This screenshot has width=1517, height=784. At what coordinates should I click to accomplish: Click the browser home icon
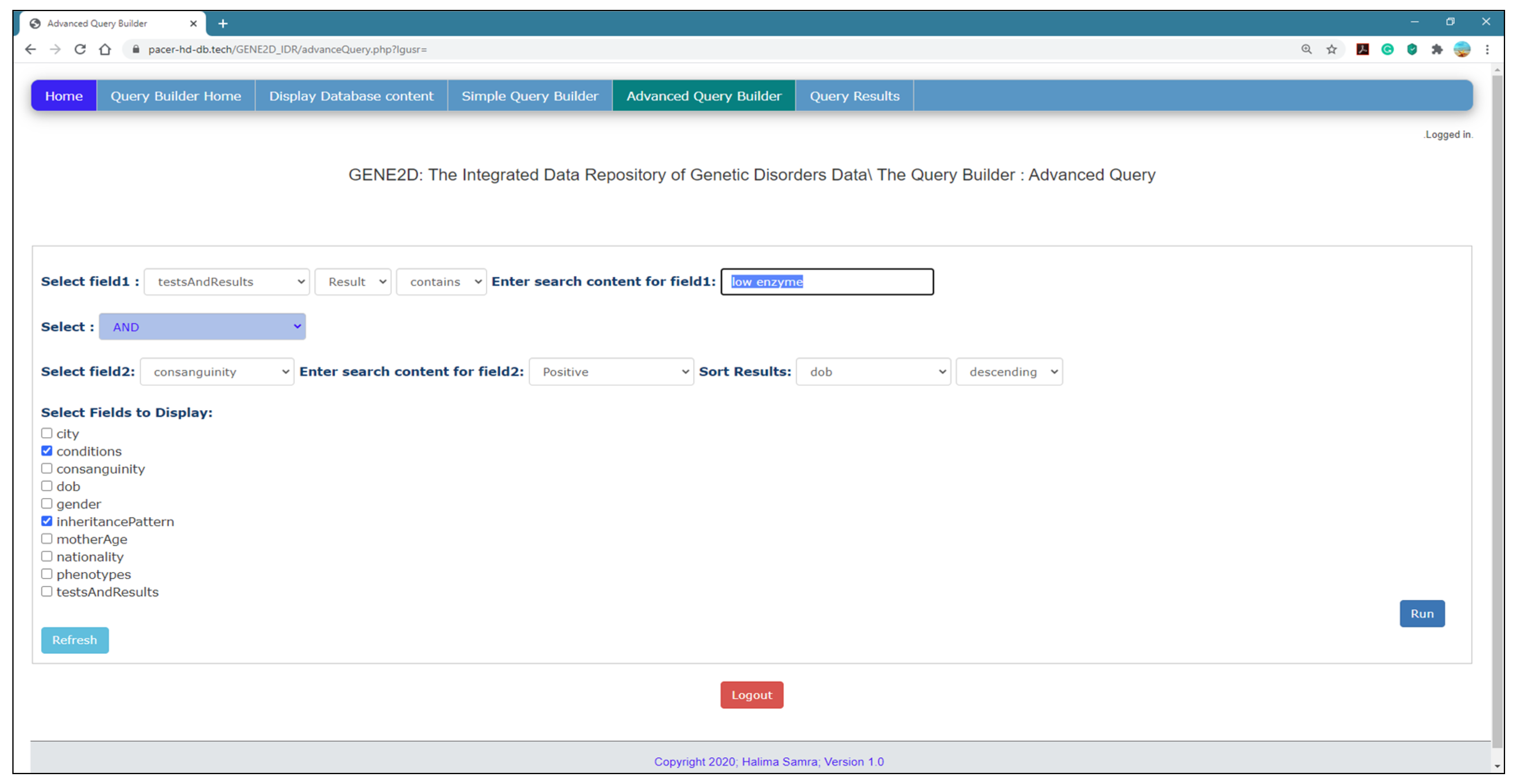(105, 49)
